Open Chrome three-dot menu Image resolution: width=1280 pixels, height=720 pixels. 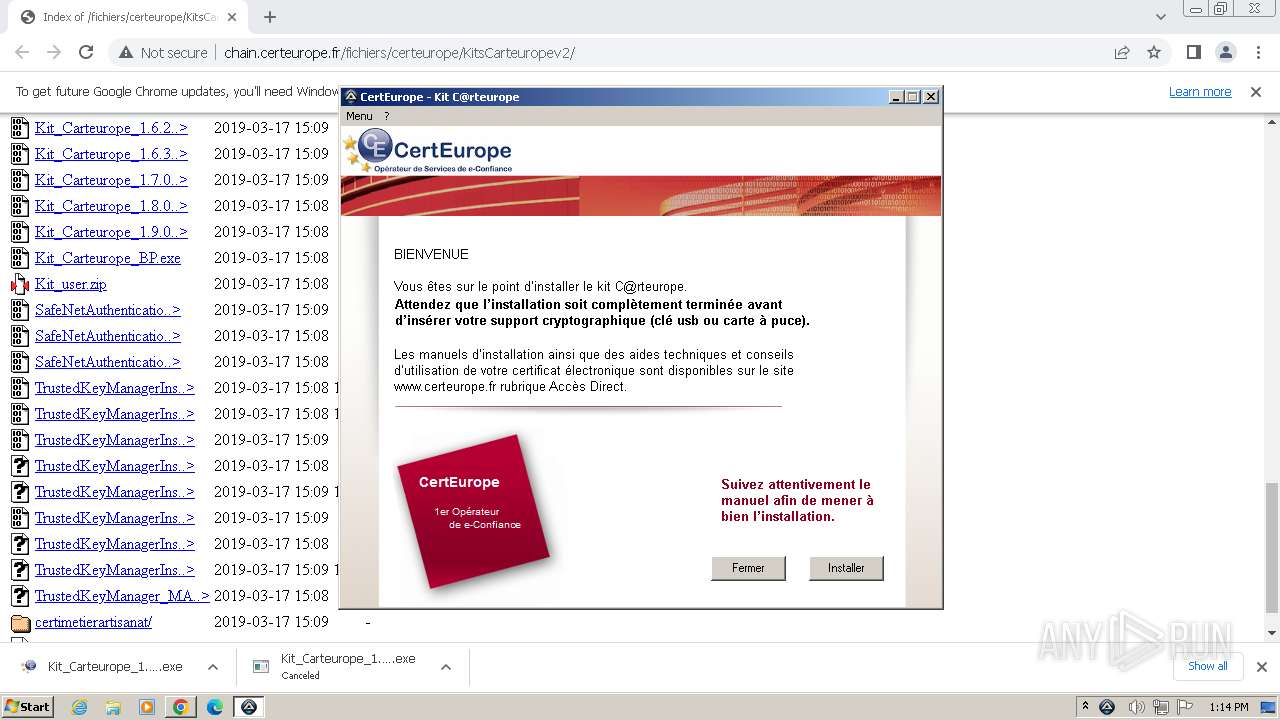1257,53
